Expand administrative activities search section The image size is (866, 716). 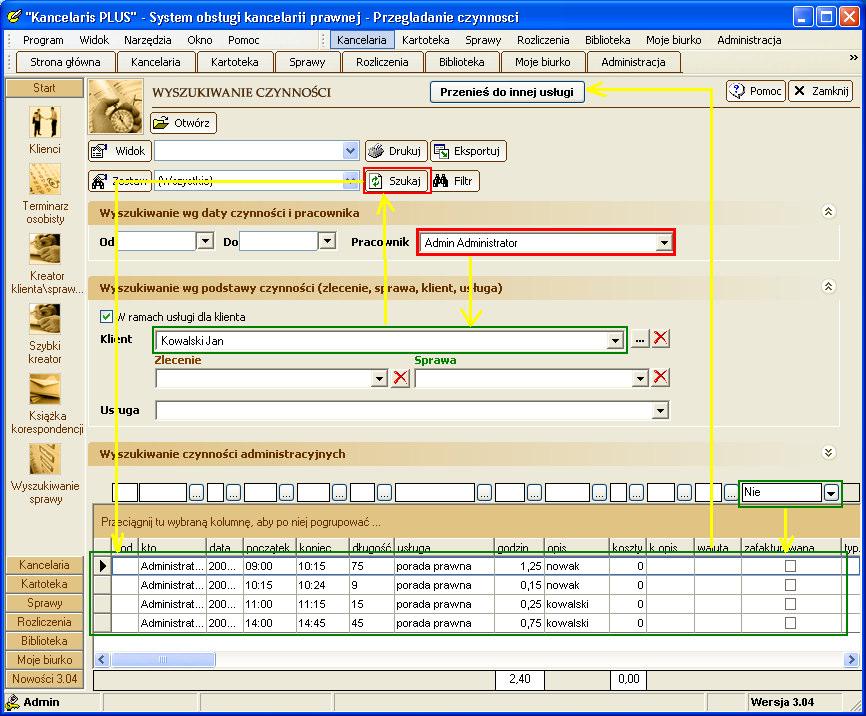(x=828, y=452)
